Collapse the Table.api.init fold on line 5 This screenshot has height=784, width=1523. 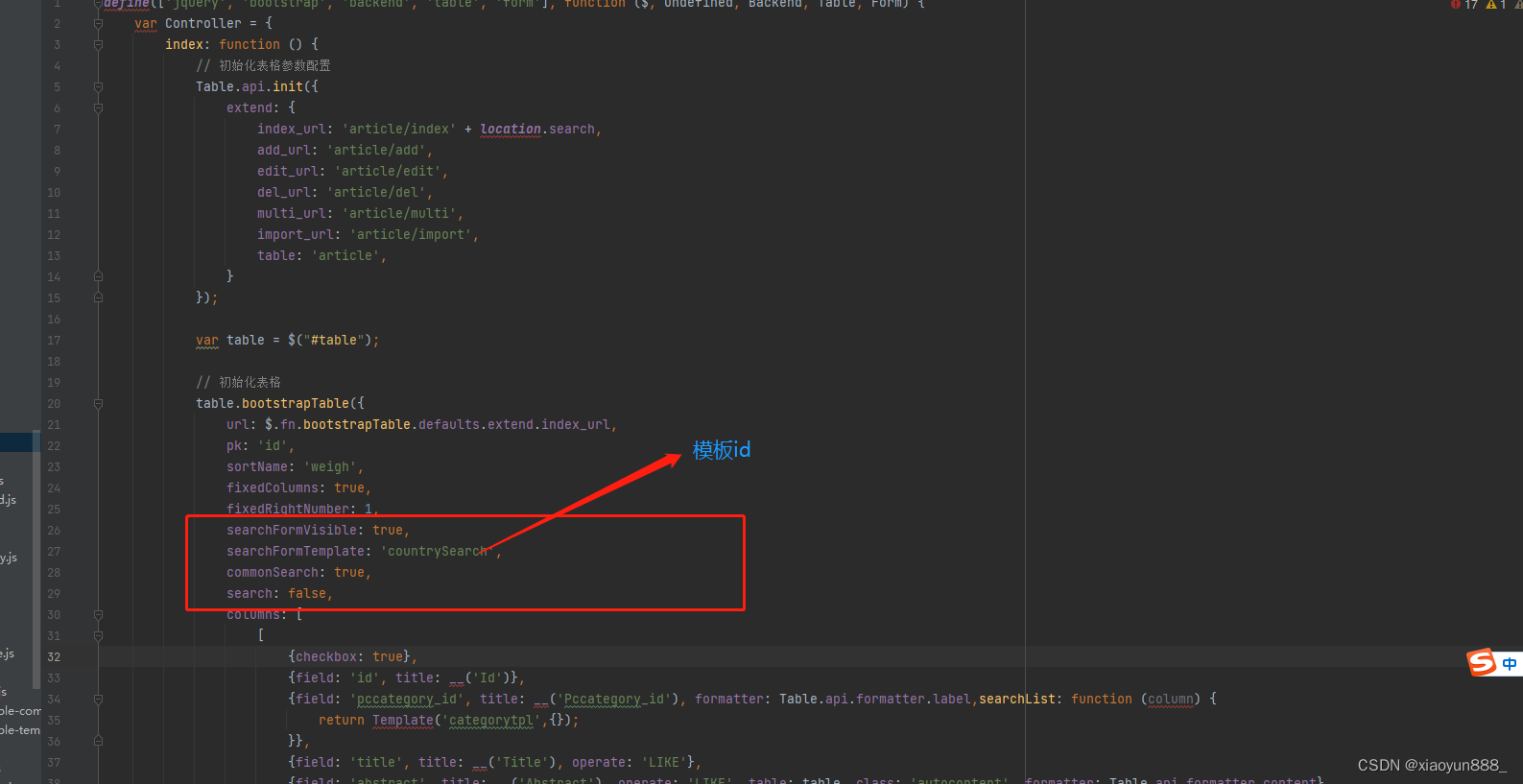click(x=98, y=86)
